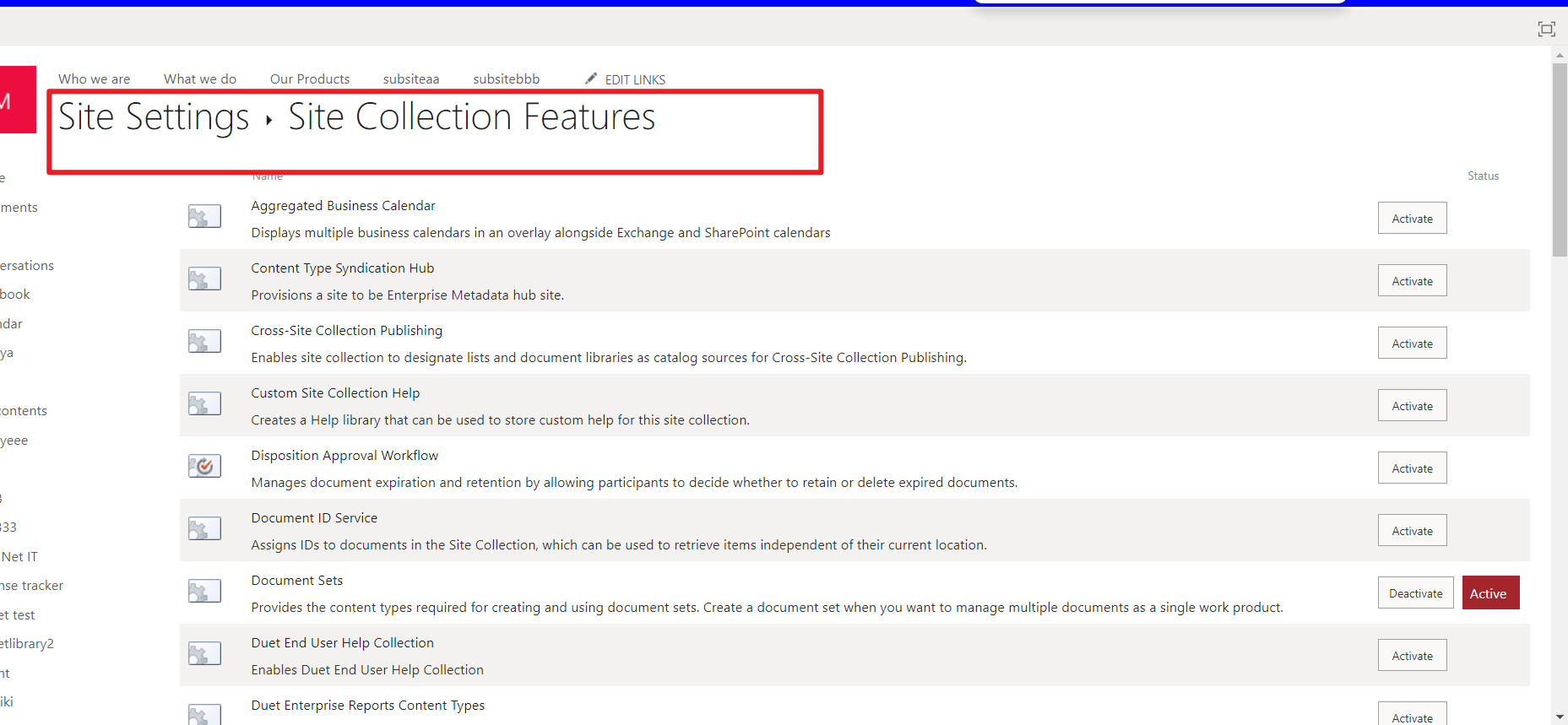
Task: Open the Our Products navigation tab
Action: coord(309,78)
